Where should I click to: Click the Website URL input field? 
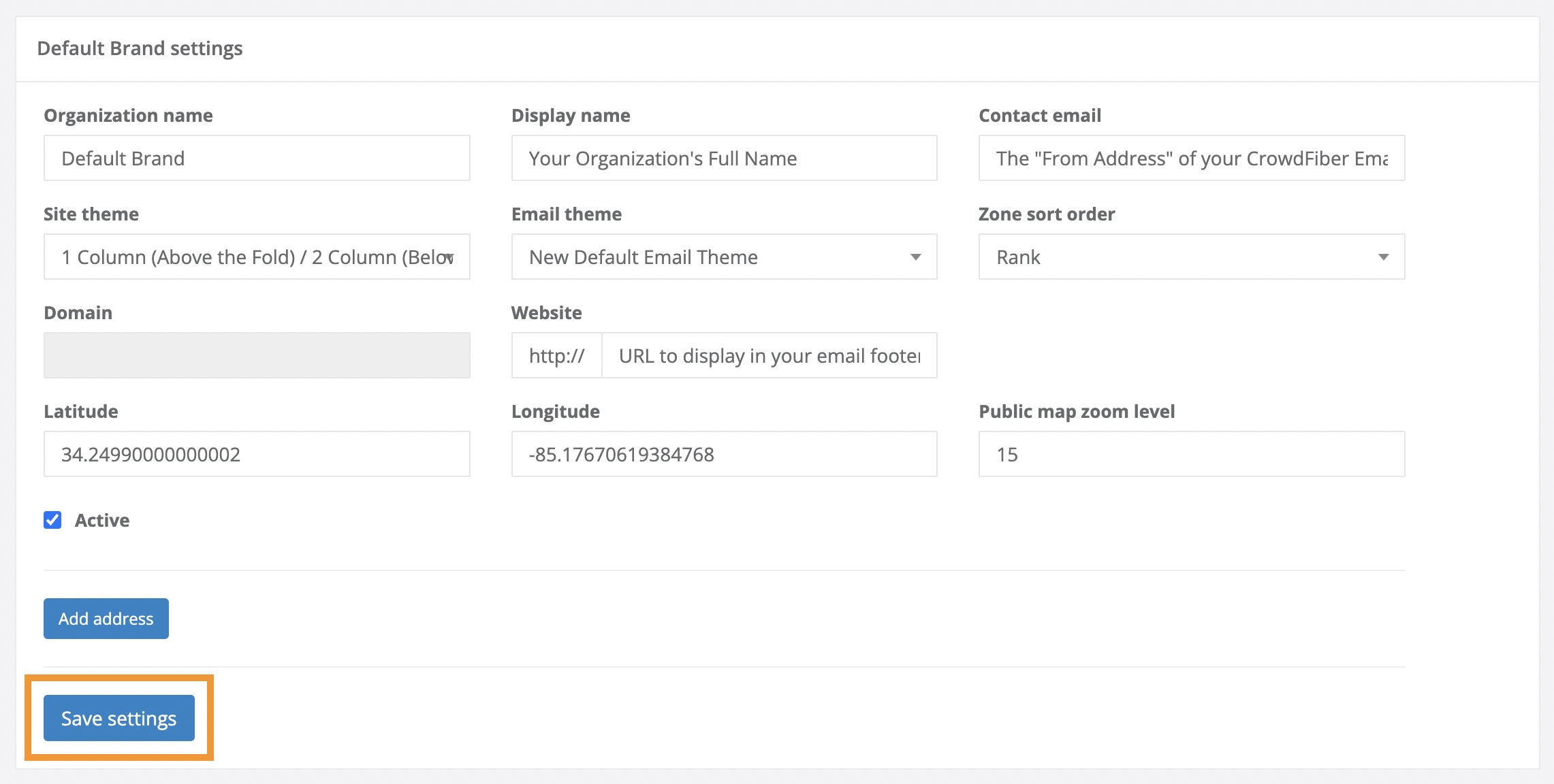coord(769,355)
